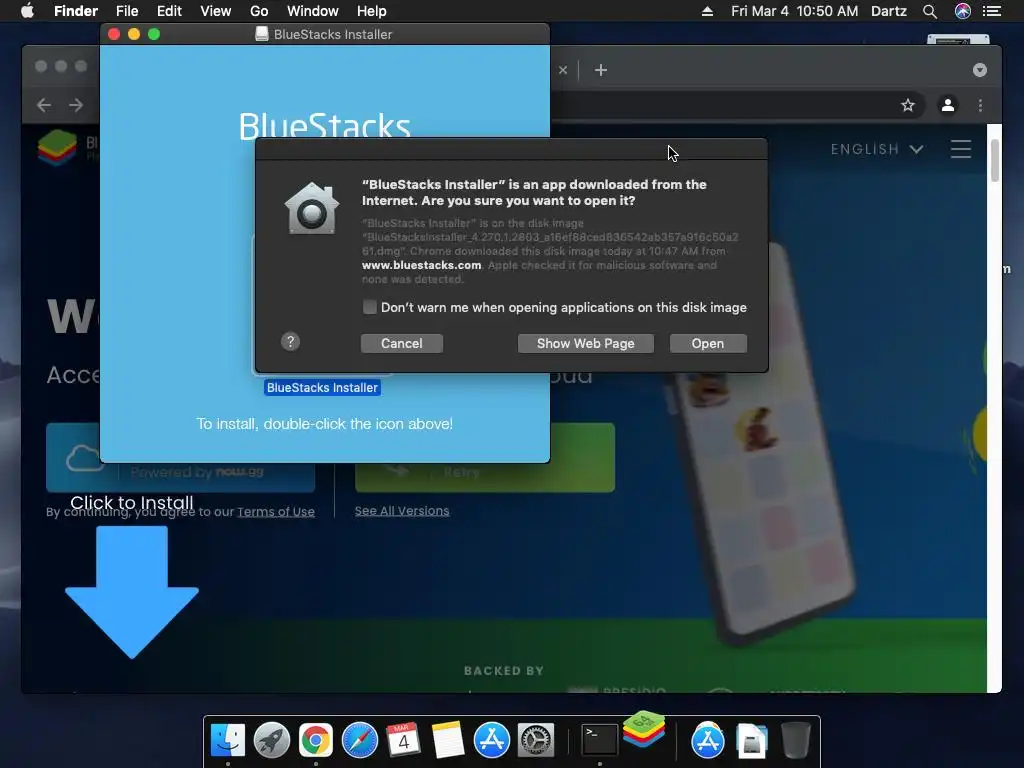
Task: Open System Preferences from the Dock
Action: [x=536, y=741]
